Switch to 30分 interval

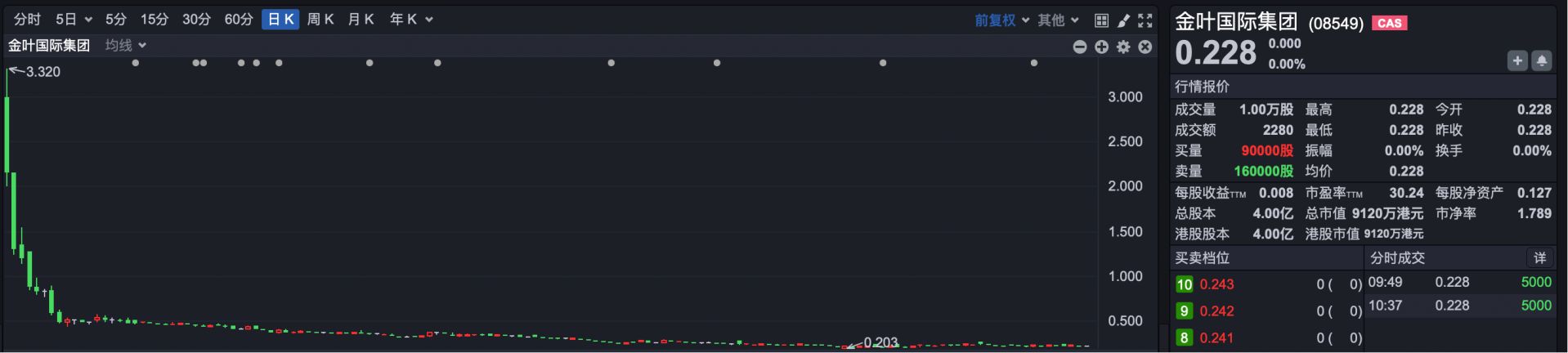tap(196, 20)
